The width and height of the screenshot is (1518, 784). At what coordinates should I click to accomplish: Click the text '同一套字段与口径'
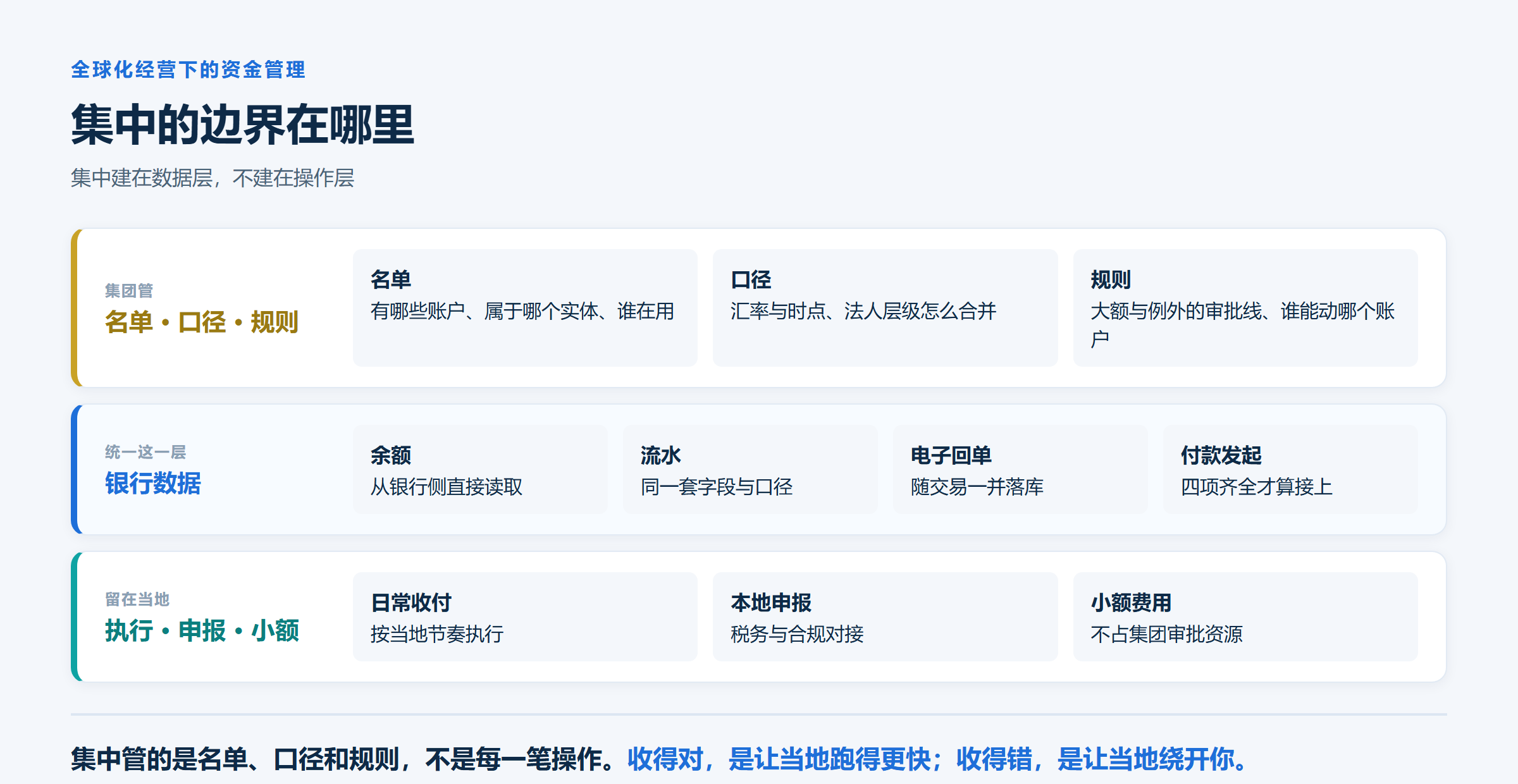[717, 487]
